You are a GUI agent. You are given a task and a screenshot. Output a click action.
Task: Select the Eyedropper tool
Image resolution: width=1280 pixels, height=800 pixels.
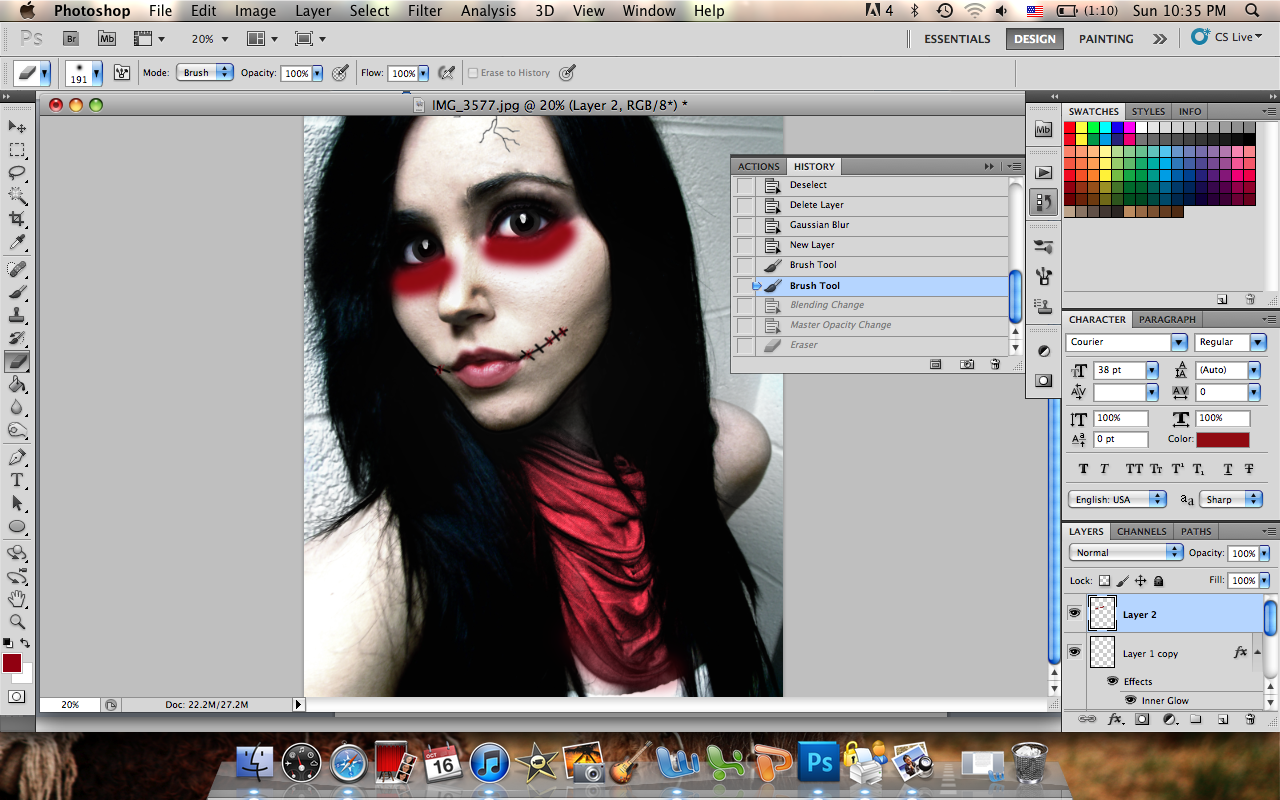point(17,243)
